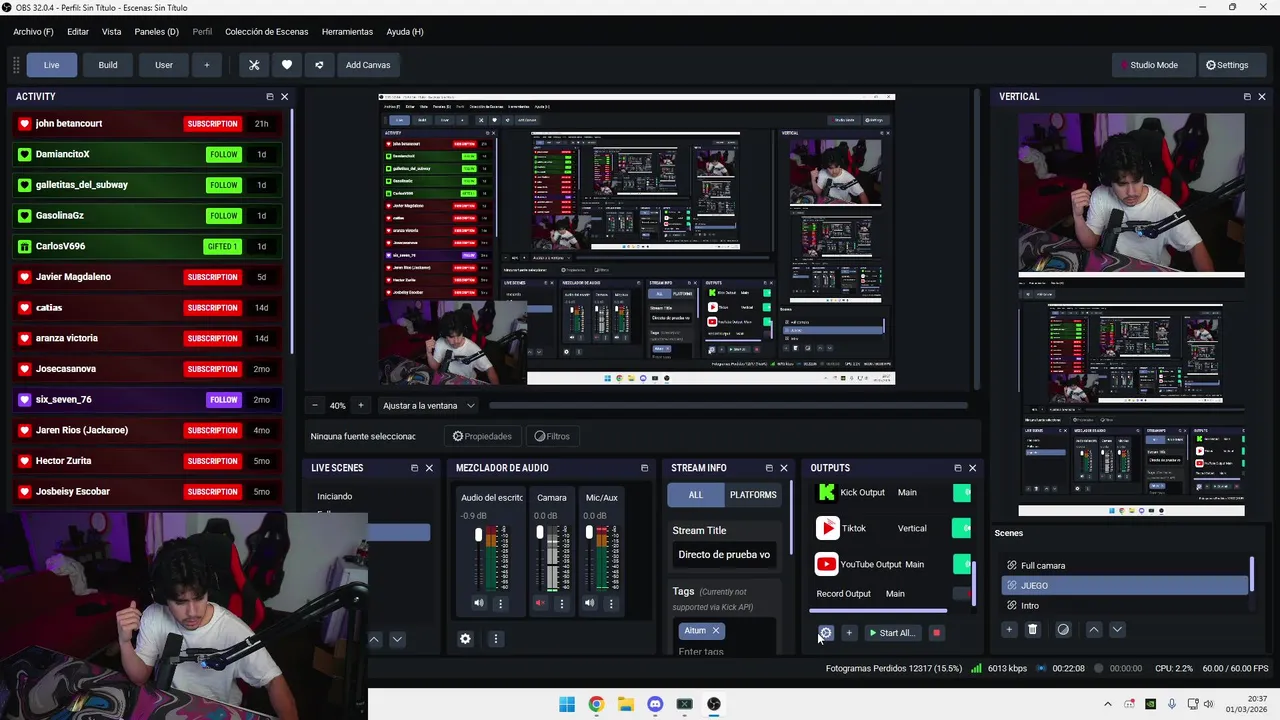Mute Audio del escritorio channel
The width and height of the screenshot is (1280, 720).
pos(479,603)
